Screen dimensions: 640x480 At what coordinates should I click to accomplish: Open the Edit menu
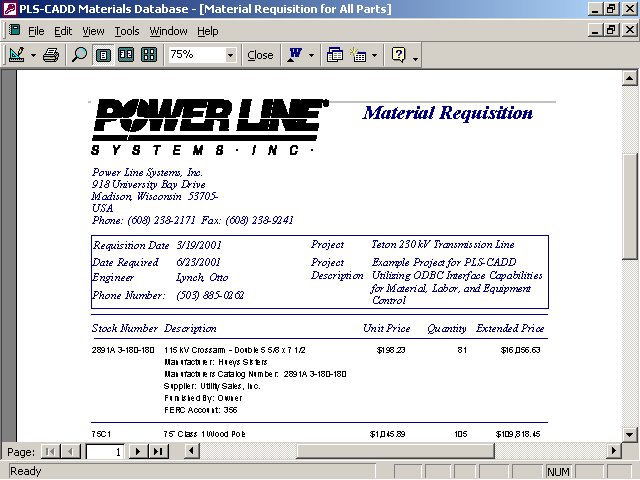click(63, 31)
